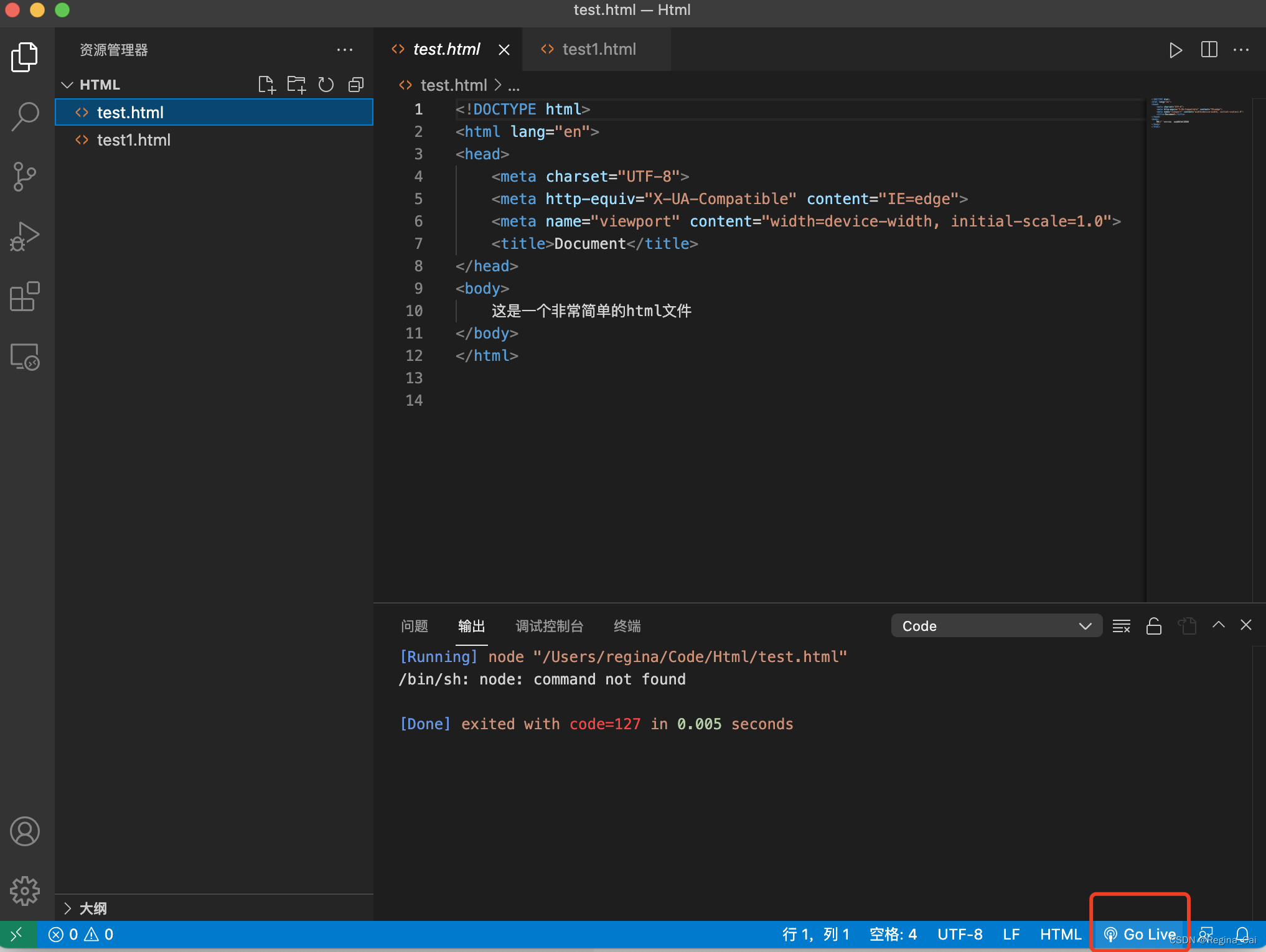This screenshot has height=952, width=1266.
Task: Open output log in editor icon
Action: [1187, 626]
